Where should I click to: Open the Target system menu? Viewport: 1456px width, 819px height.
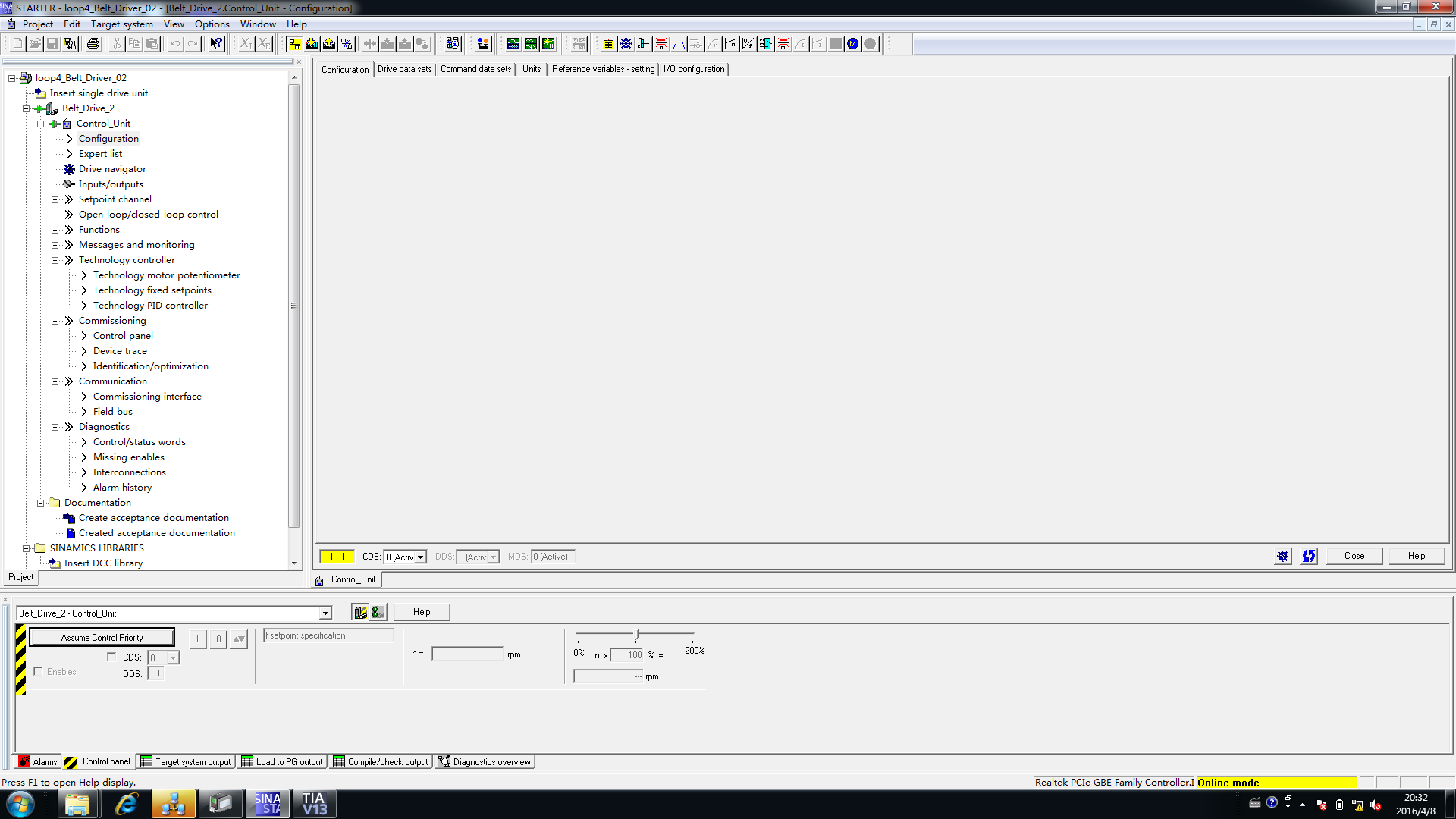click(x=121, y=24)
